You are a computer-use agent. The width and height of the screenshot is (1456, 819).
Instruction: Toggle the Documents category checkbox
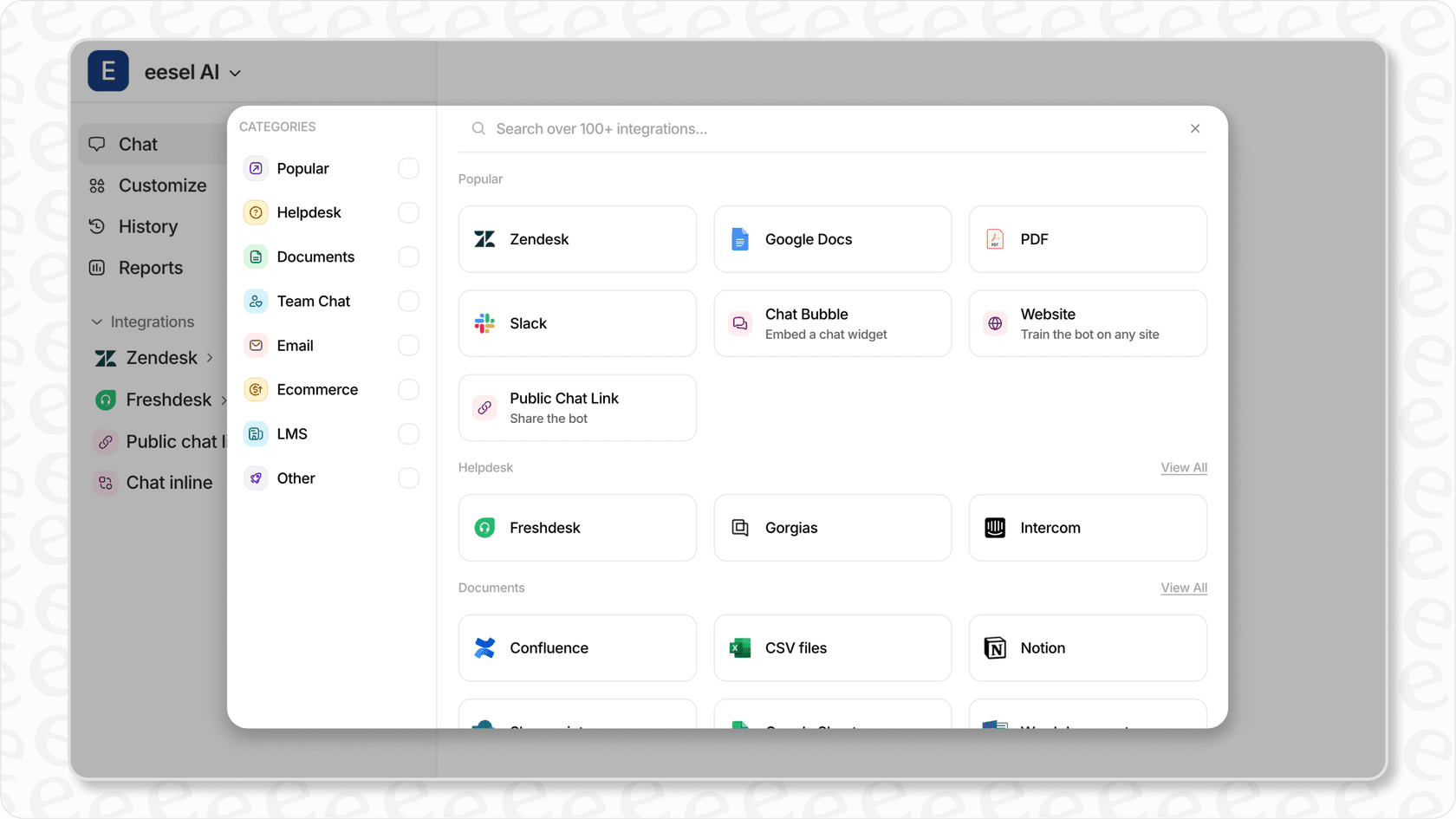tap(408, 257)
